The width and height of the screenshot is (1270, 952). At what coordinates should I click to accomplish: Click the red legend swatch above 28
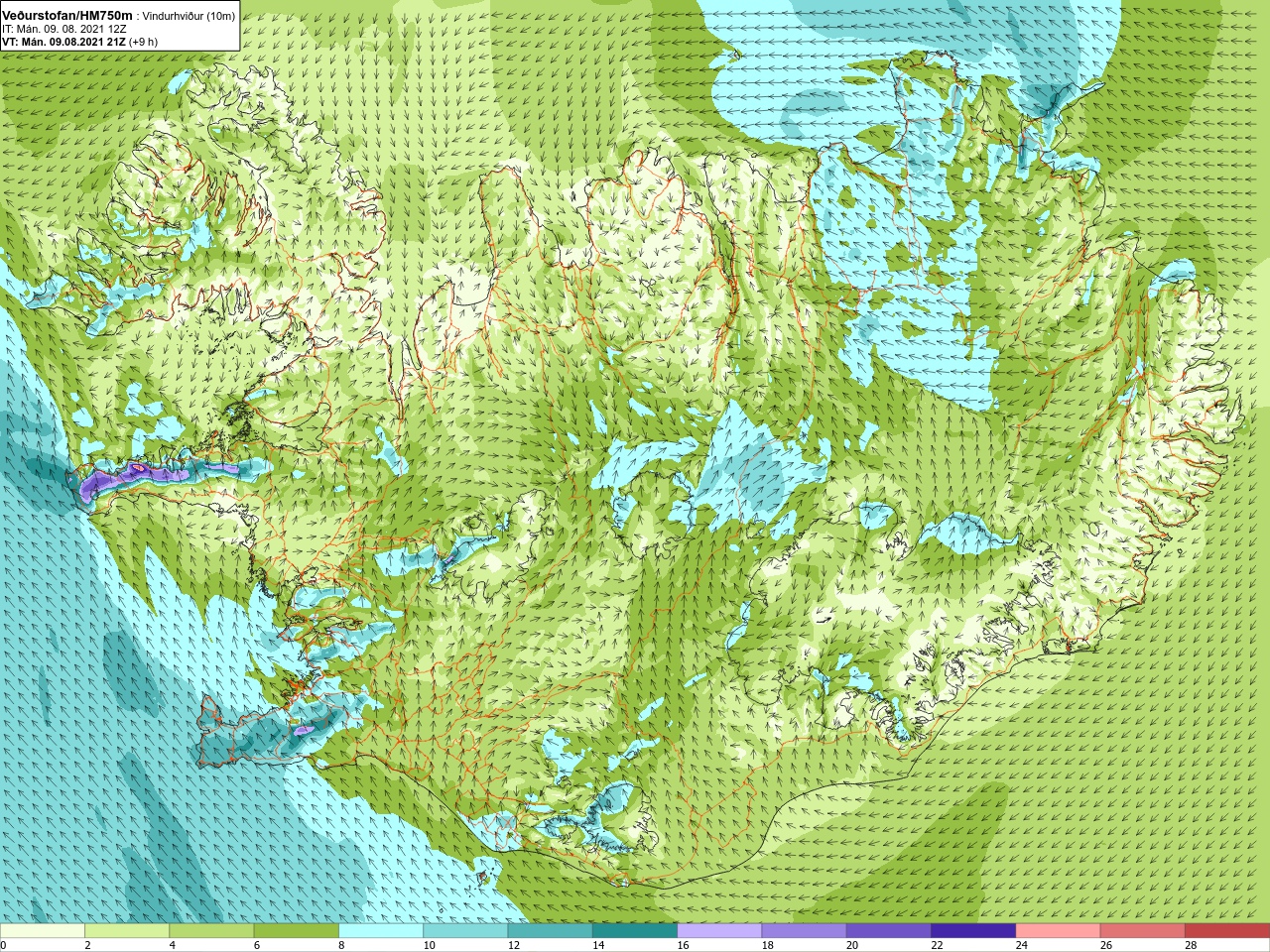pos(1227,931)
